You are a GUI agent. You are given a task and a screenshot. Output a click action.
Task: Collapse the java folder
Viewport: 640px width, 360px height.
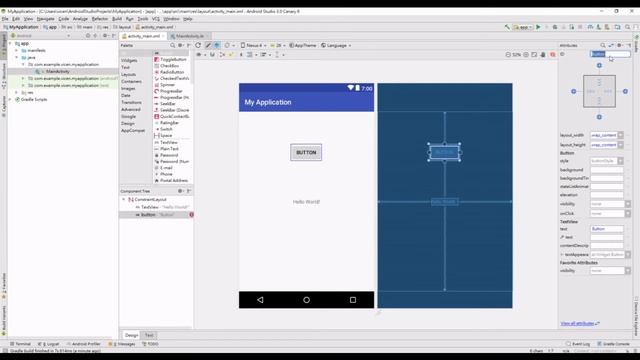[x=17, y=58]
